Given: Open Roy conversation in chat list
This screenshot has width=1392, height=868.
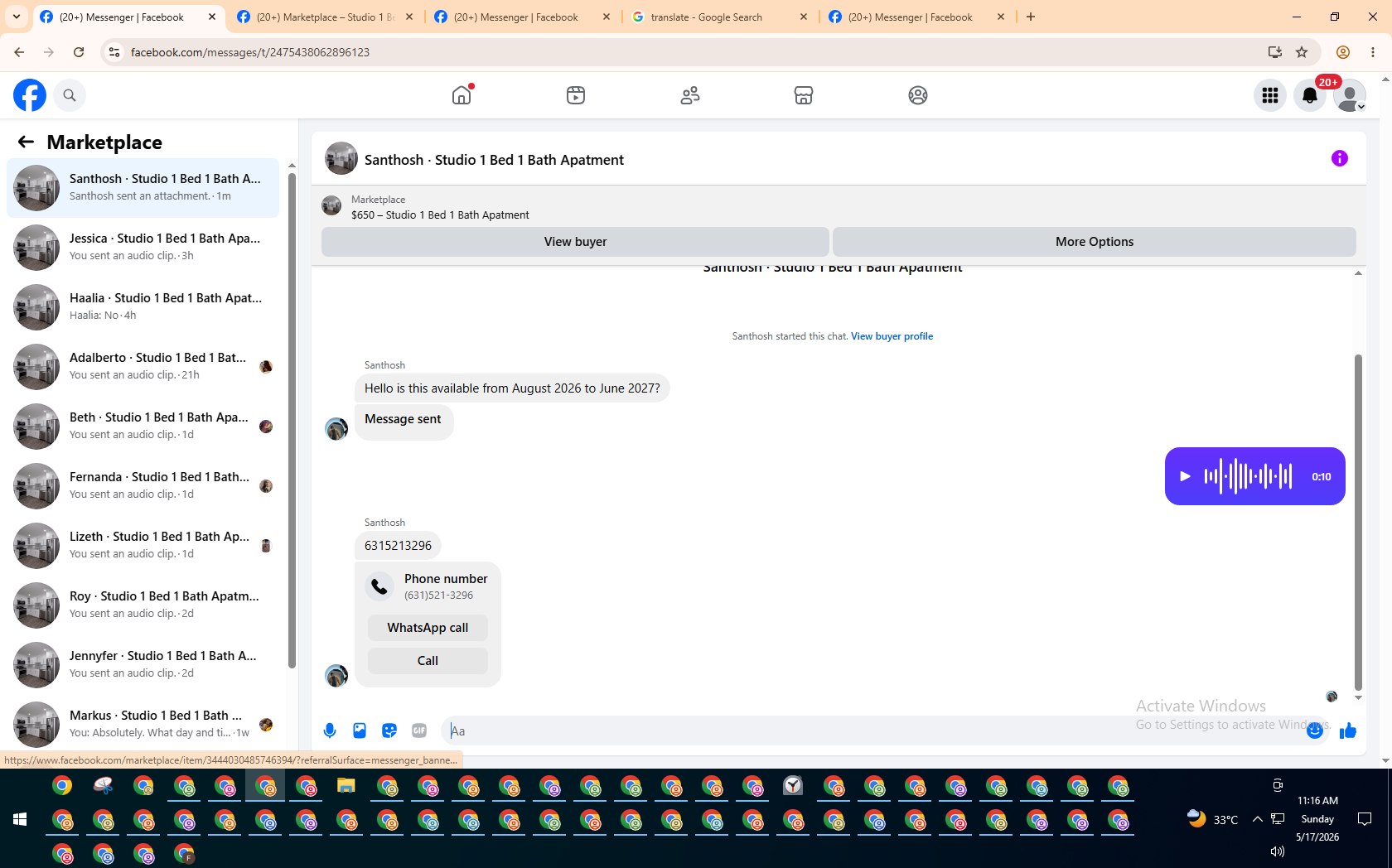Looking at the screenshot, I should click(x=143, y=605).
